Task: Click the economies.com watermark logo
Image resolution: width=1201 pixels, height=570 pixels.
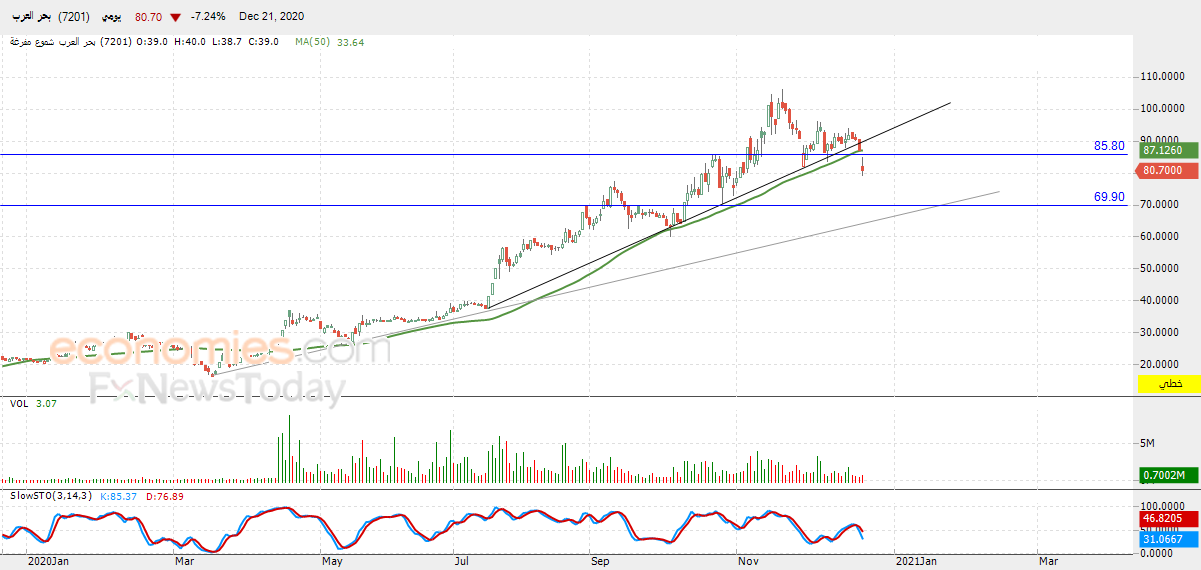Action: point(220,350)
